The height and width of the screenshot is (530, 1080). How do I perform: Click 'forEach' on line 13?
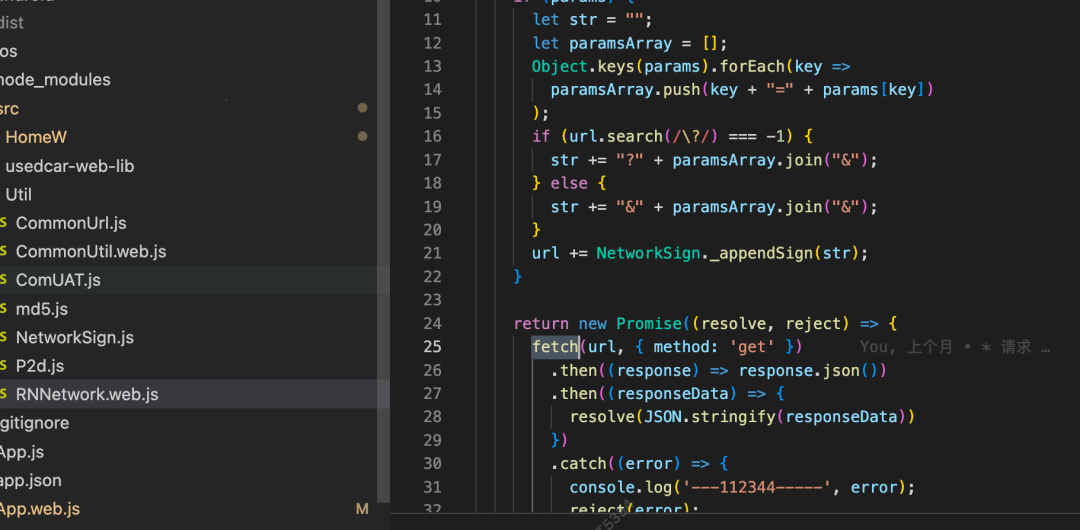(x=752, y=66)
